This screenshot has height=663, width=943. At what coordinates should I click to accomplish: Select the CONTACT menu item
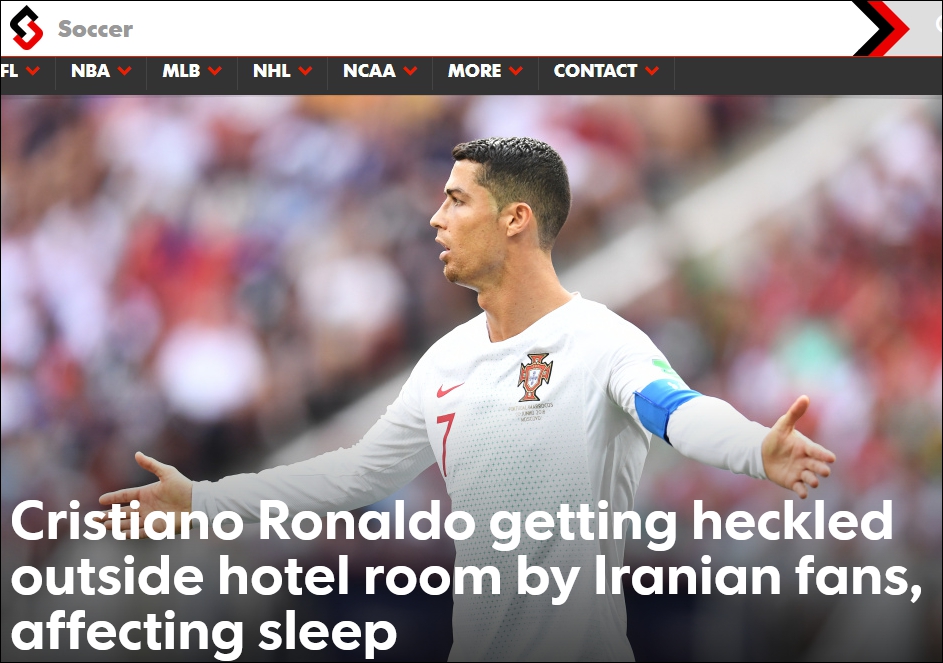(595, 71)
